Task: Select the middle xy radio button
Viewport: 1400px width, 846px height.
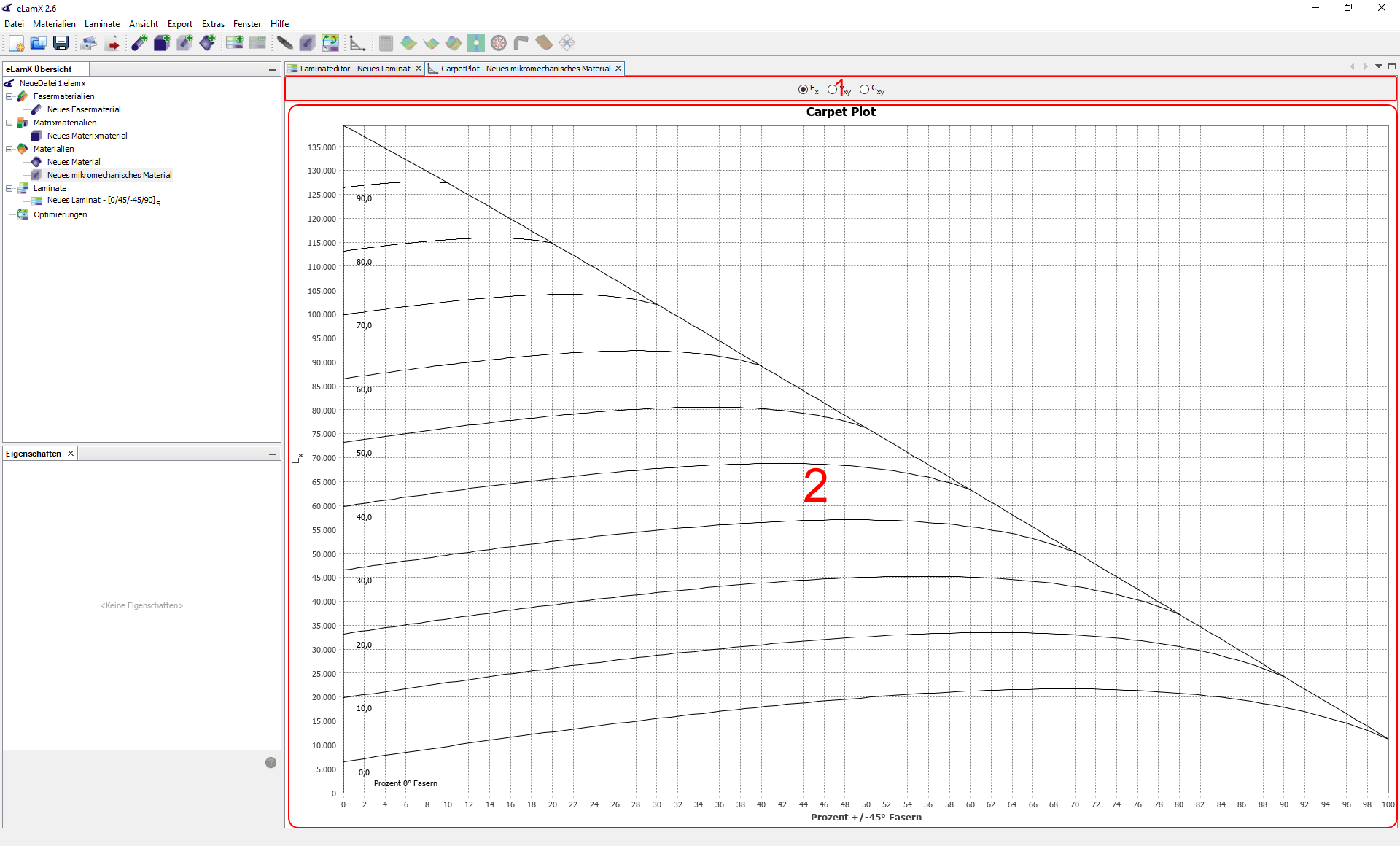Action: [x=832, y=89]
